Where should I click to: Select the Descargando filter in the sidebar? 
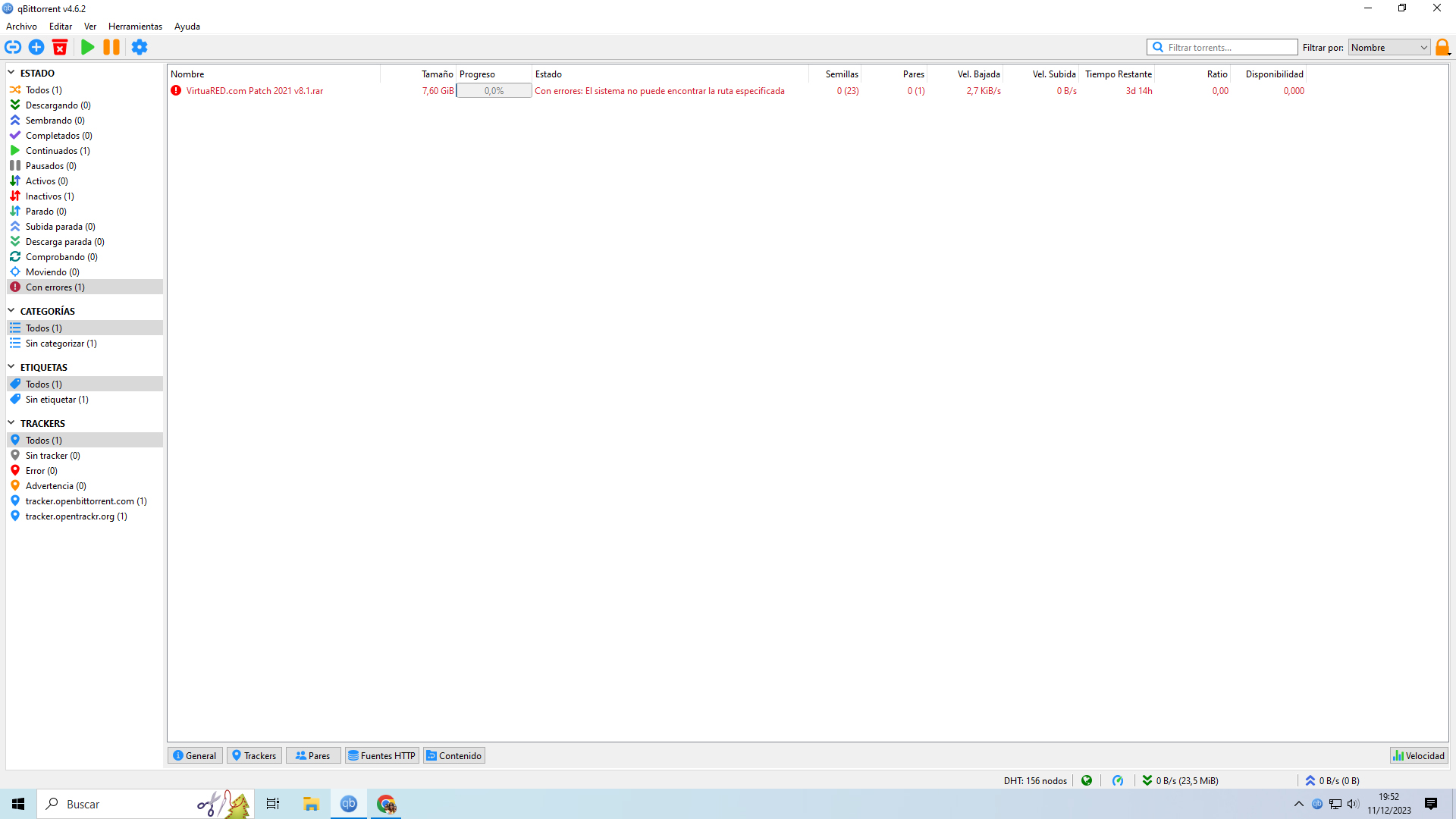pyautogui.click(x=58, y=105)
